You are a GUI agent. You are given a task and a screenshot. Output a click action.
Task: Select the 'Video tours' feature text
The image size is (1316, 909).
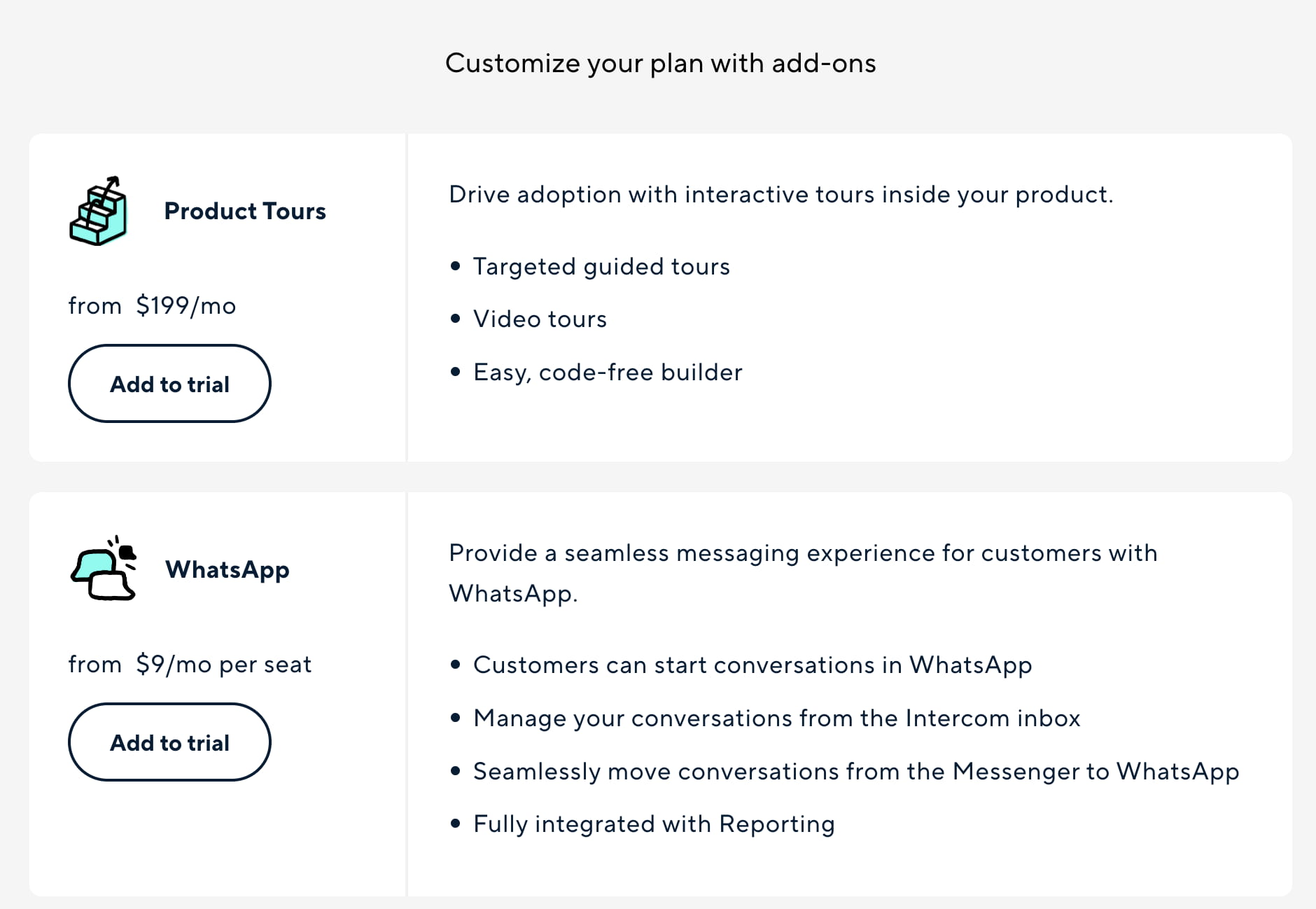pos(540,319)
